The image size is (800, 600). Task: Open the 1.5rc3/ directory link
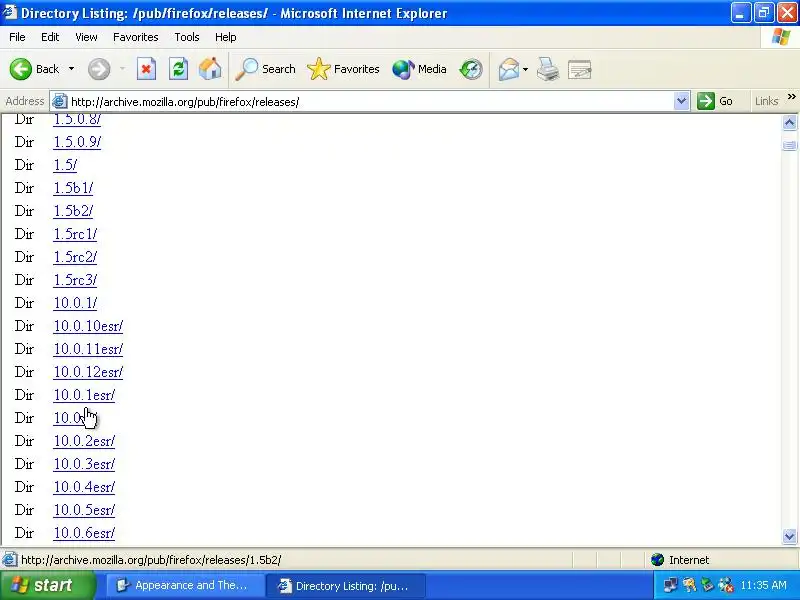click(75, 280)
